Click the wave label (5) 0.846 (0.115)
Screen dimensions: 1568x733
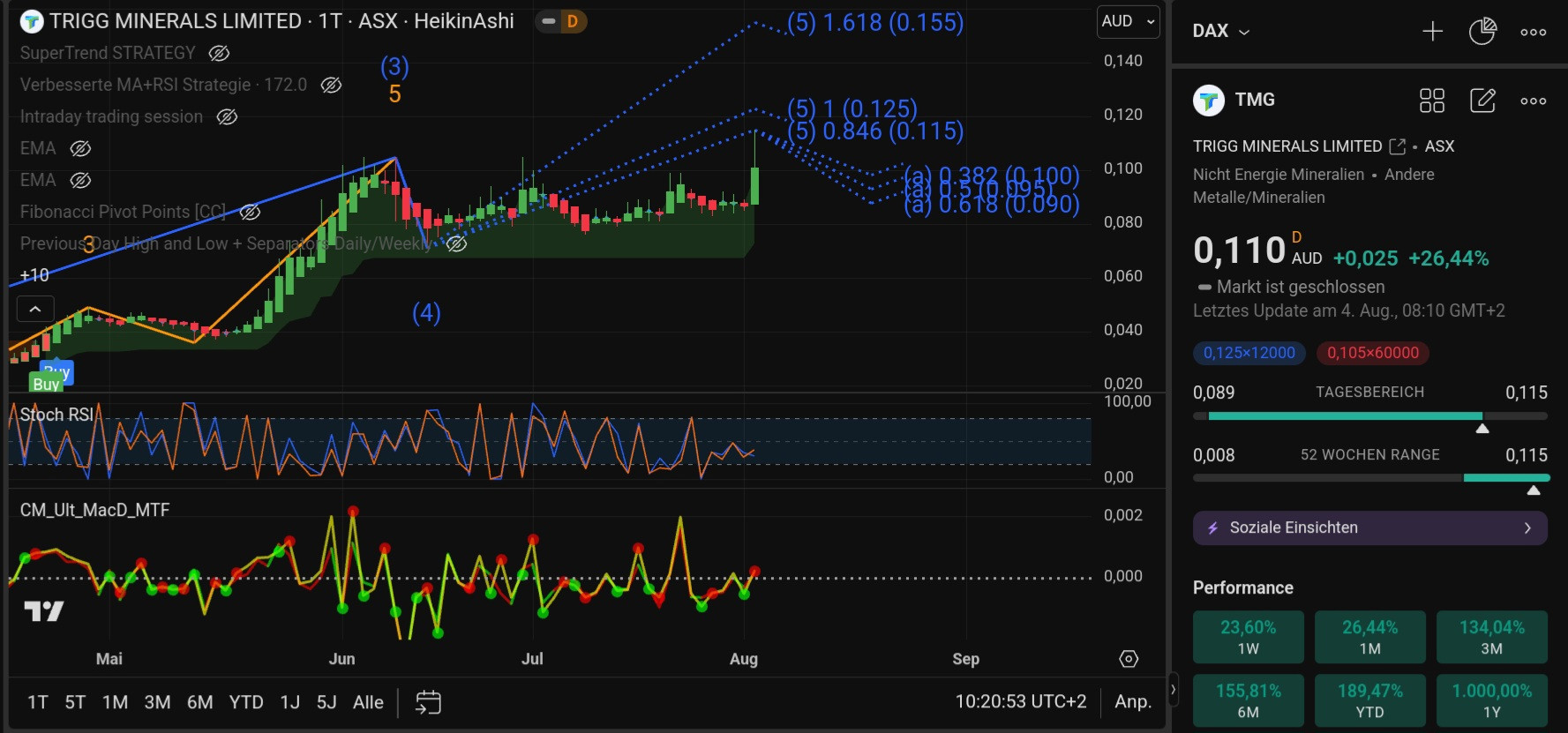pos(874,131)
